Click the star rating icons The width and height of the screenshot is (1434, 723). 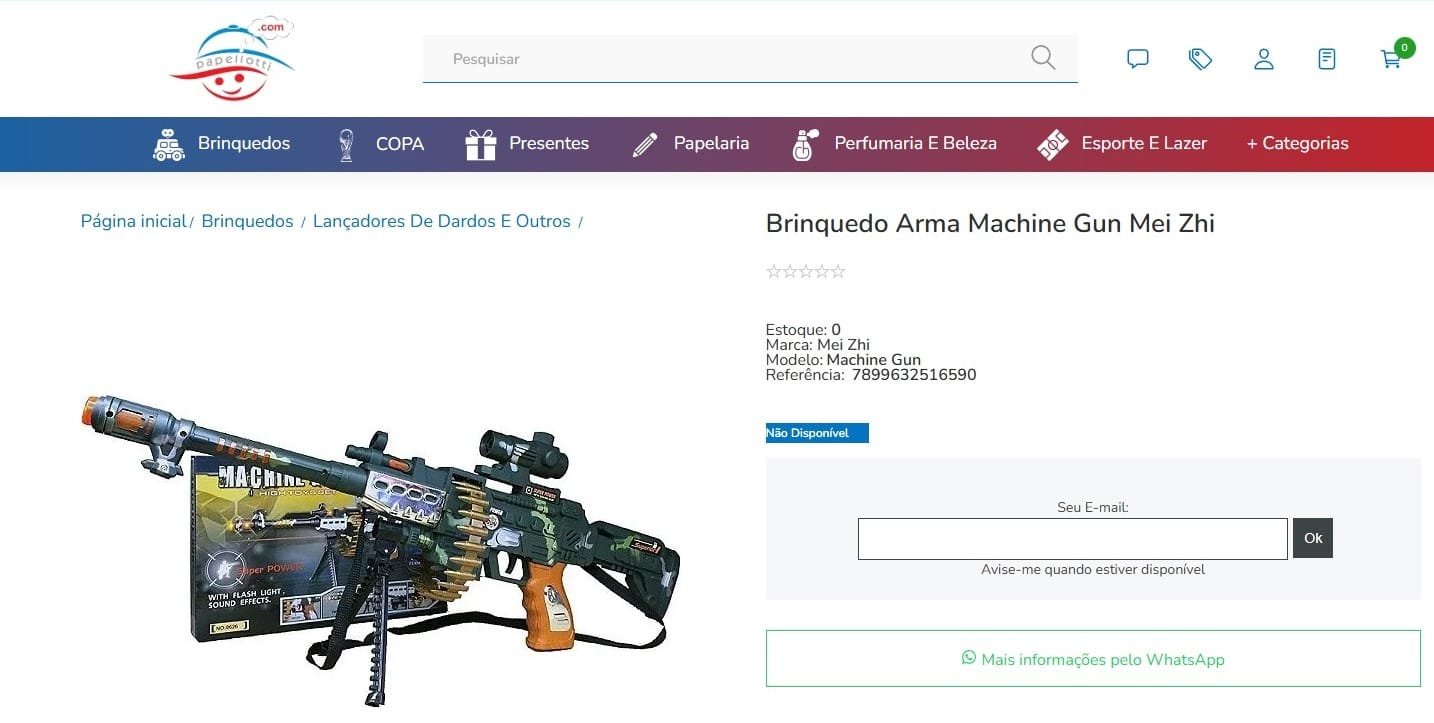806,272
